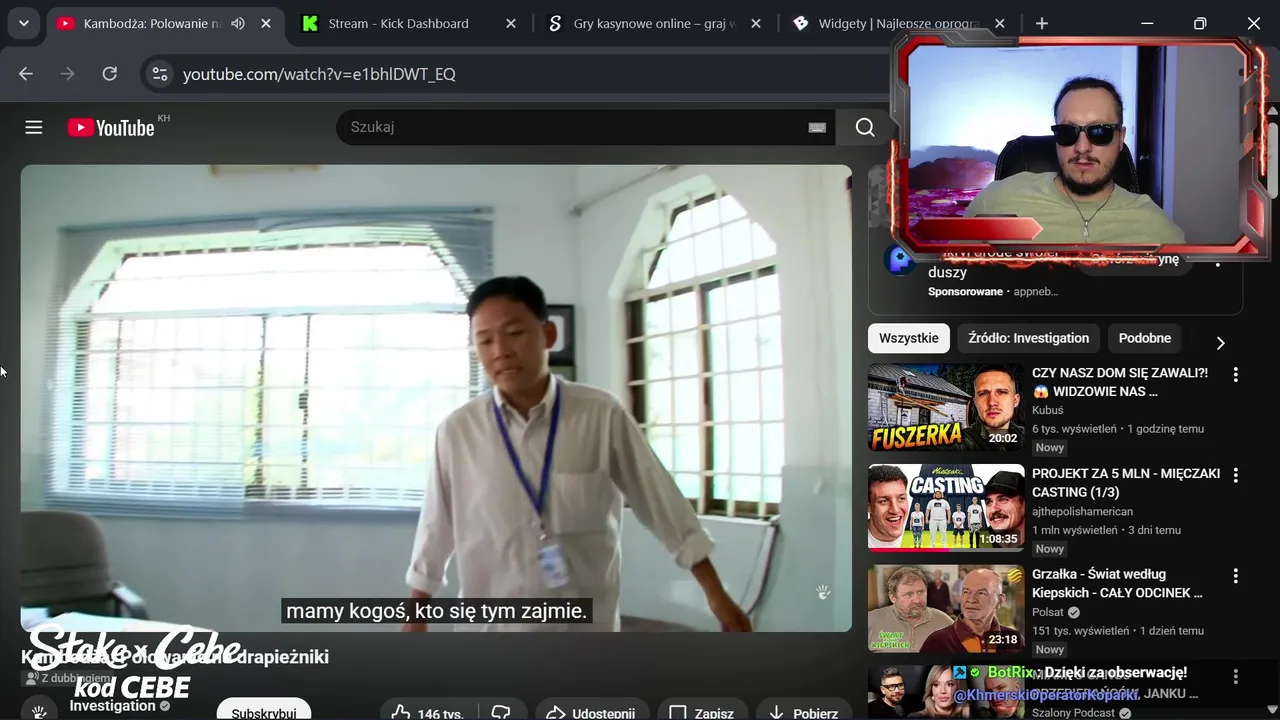Click the address bar URL
This screenshot has height=720, width=1280.
tap(319, 74)
